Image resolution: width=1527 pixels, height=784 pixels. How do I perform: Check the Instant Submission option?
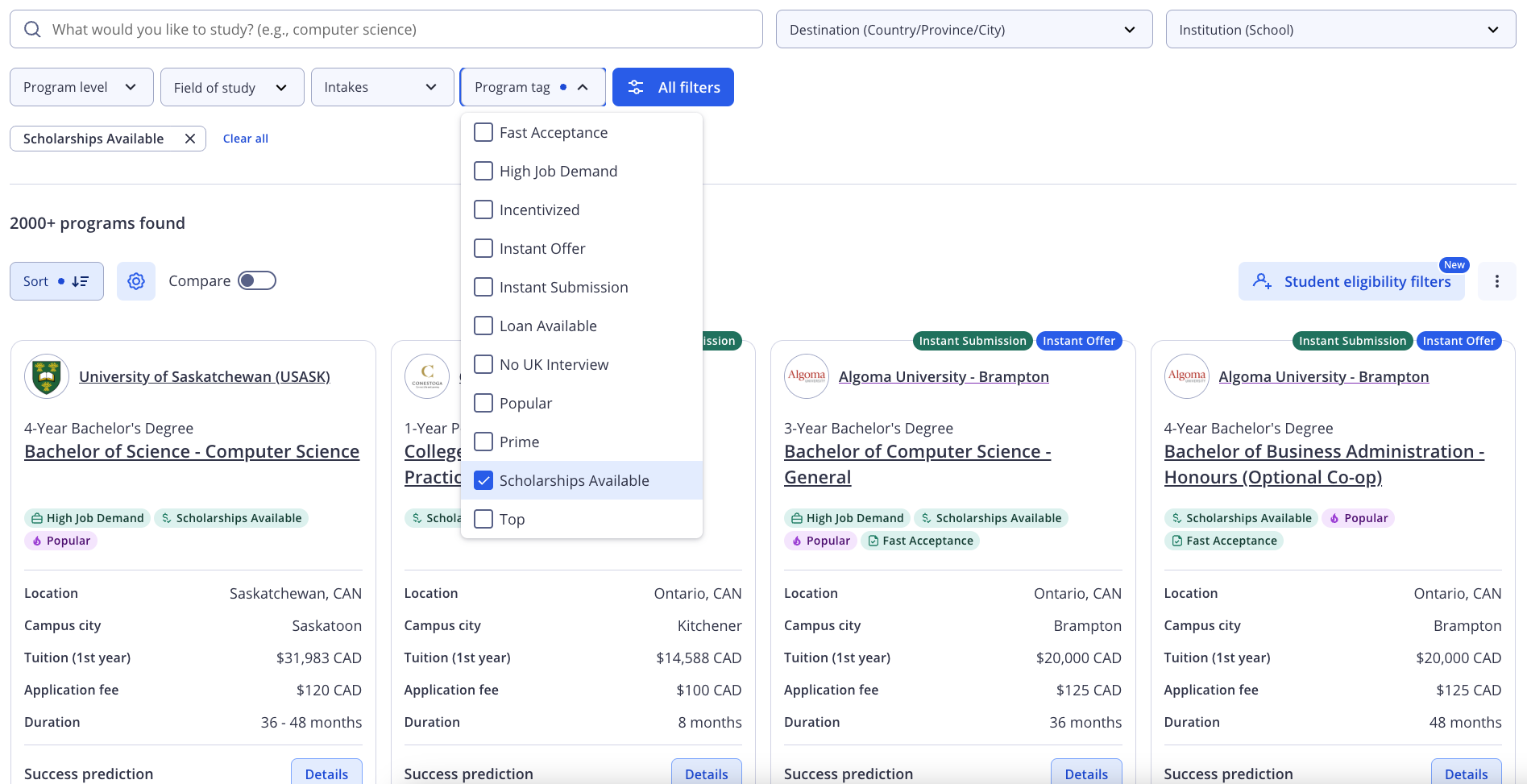pos(483,287)
